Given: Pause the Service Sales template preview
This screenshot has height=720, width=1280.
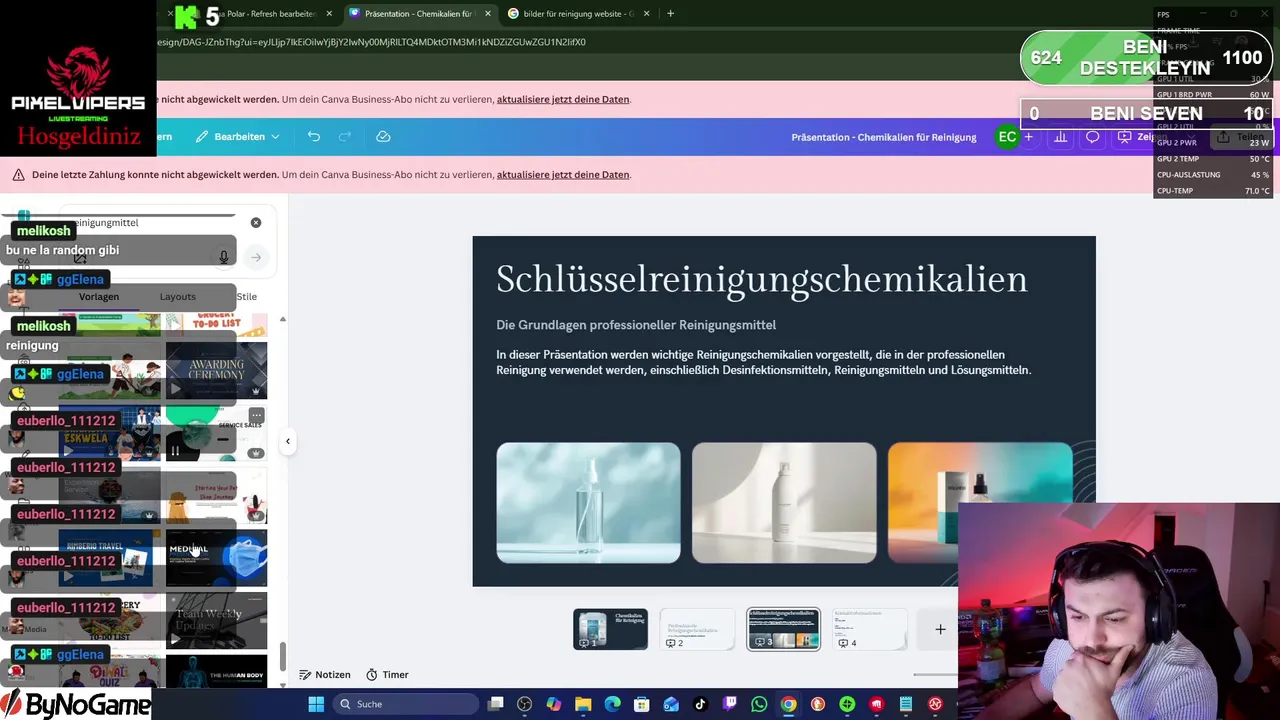Looking at the screenshot, I should click(x=175, y=451).
